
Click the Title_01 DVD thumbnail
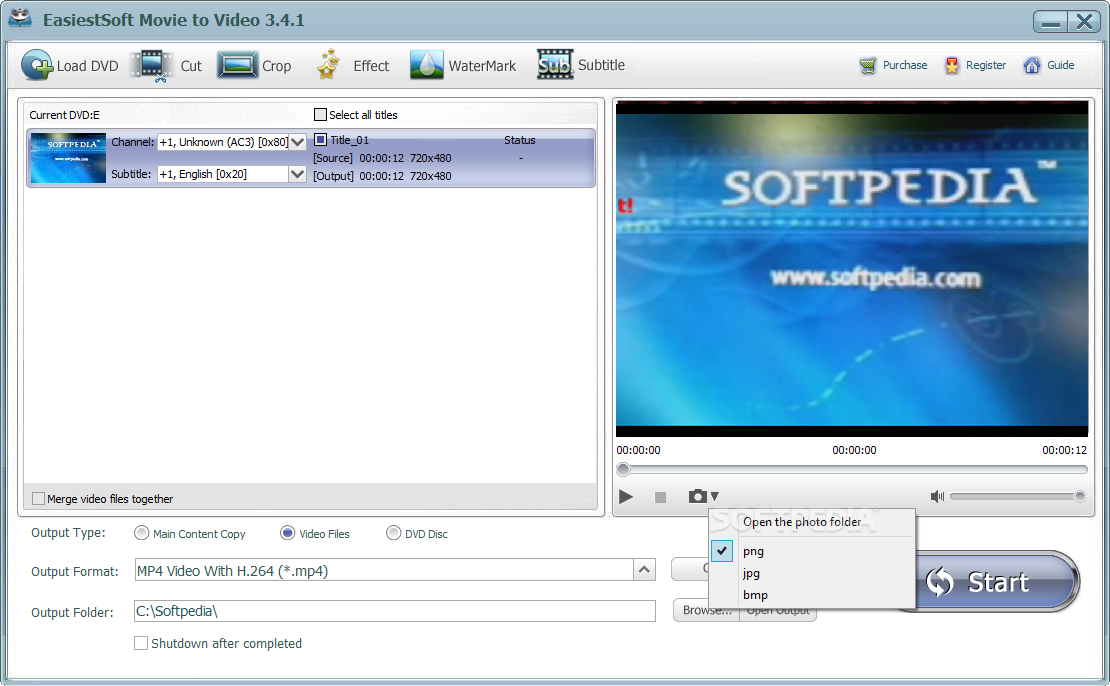[68, 158]
